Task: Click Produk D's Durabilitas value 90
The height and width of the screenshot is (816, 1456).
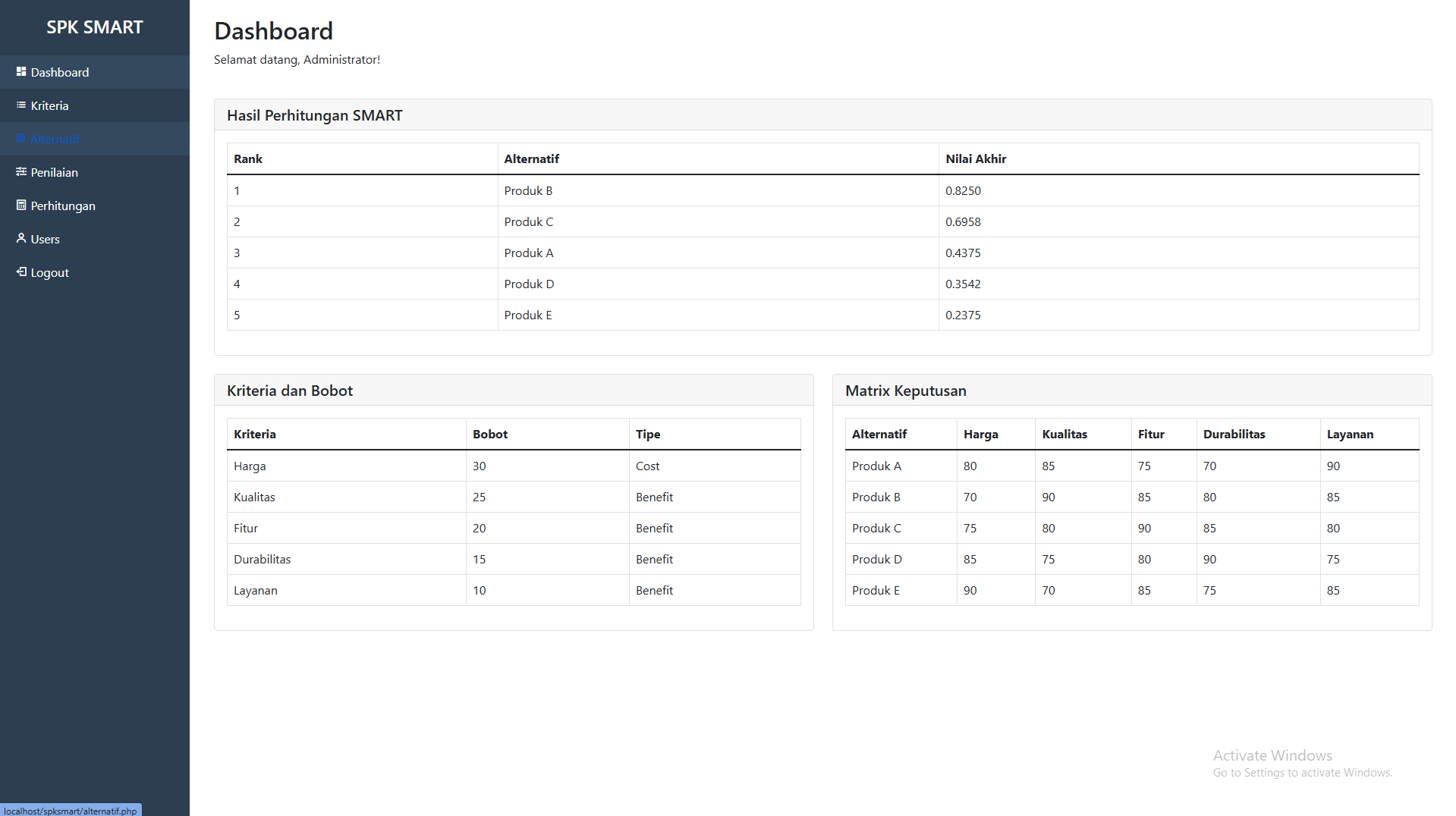Action: (1210, 559)
